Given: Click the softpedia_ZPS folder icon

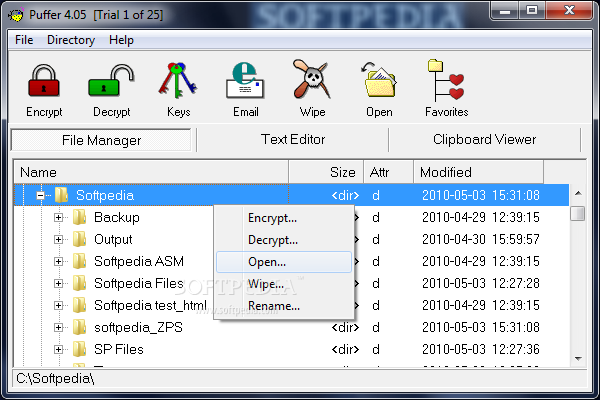Looking at the screenshot, I should click(79, 327).
